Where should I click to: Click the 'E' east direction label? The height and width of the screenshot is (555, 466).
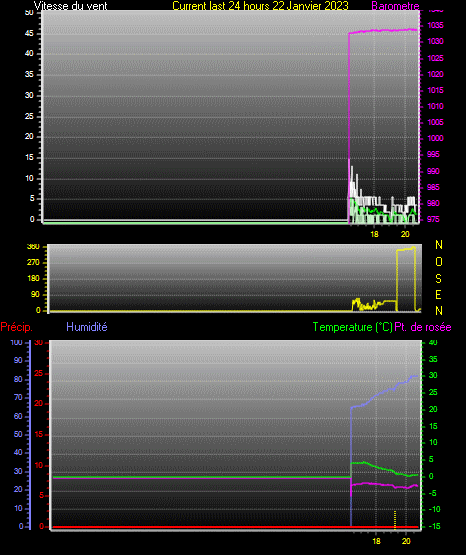coord(438,294)
